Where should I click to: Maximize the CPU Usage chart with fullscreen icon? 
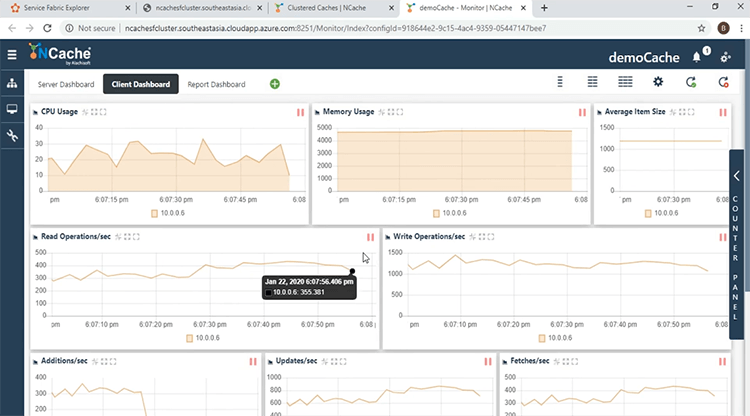103,112
